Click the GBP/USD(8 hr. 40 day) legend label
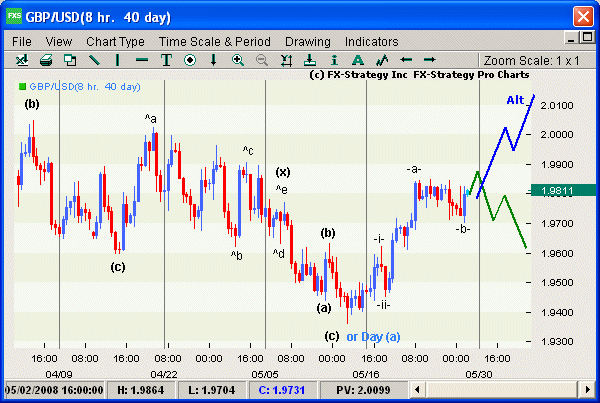 (x=85, y=86)
